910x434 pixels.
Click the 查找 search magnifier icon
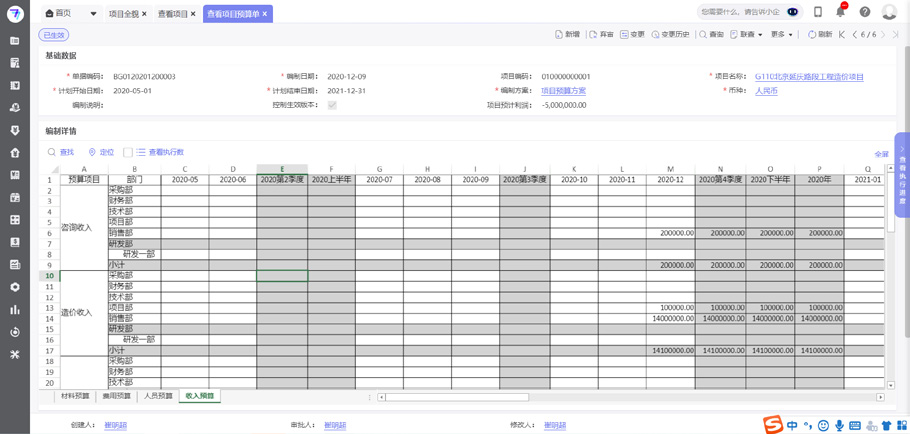click(52, 152)
